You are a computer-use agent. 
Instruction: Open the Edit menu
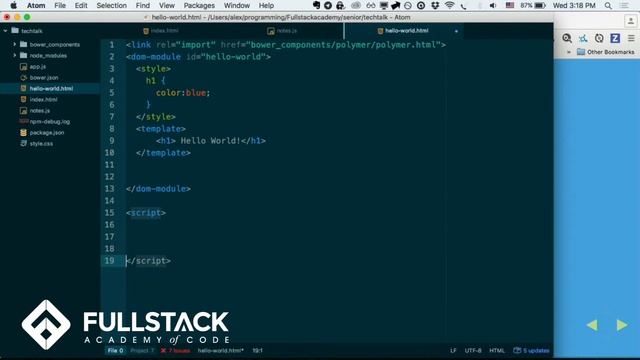pyautogui.click(x=81, y=5)
